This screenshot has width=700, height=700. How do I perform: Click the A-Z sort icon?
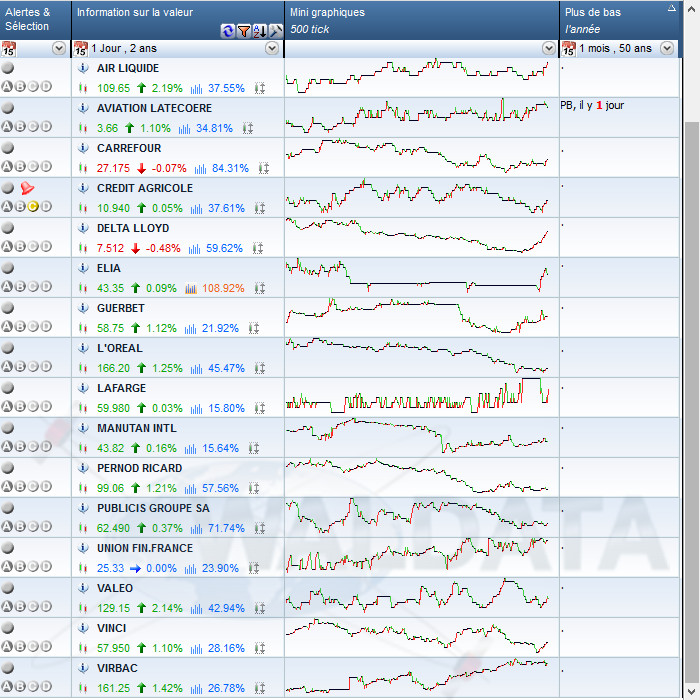(x=260, y=31)
